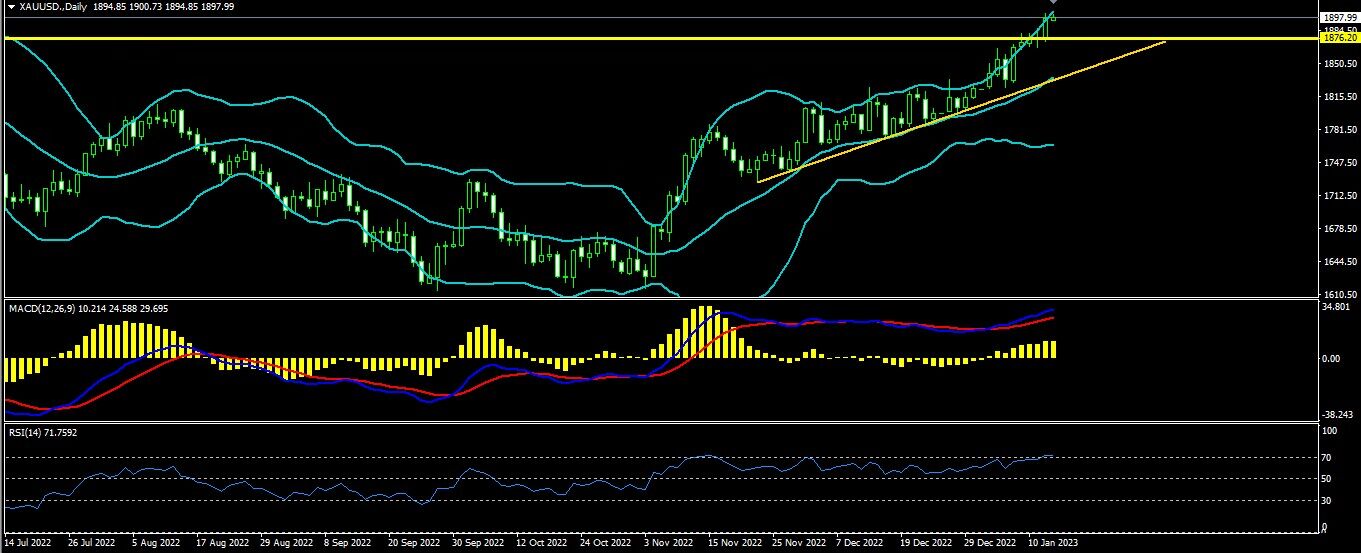The width and height of the screenshot is (1361, 553).
Task: Click the arrow beside XAUUSD chart title
Action: 11,6
